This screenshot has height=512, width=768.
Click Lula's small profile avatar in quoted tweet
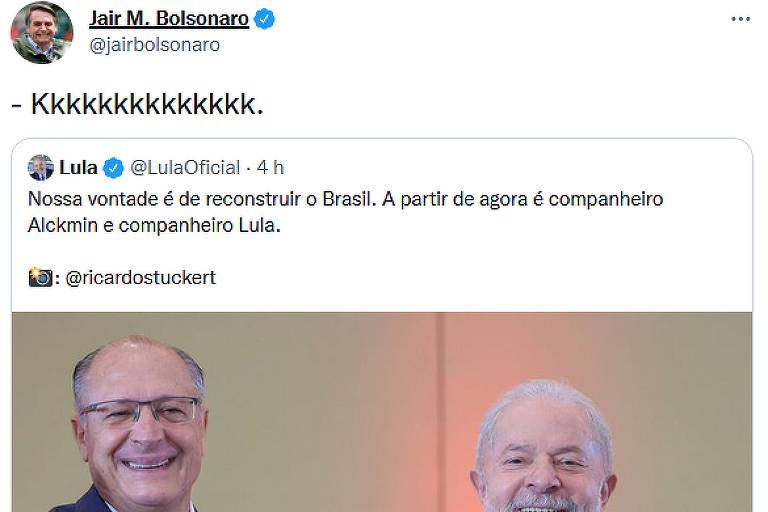tap(41, 168)
